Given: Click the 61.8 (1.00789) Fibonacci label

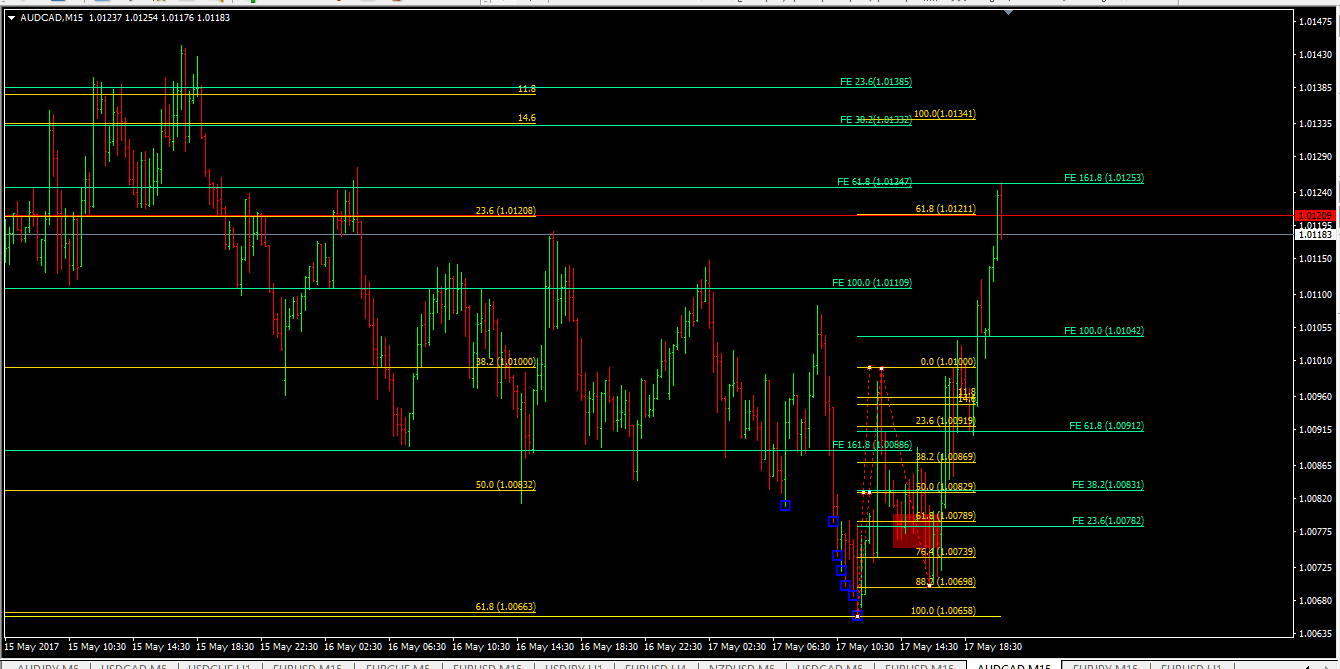Looking at the screenshot, I should (945, 516).
